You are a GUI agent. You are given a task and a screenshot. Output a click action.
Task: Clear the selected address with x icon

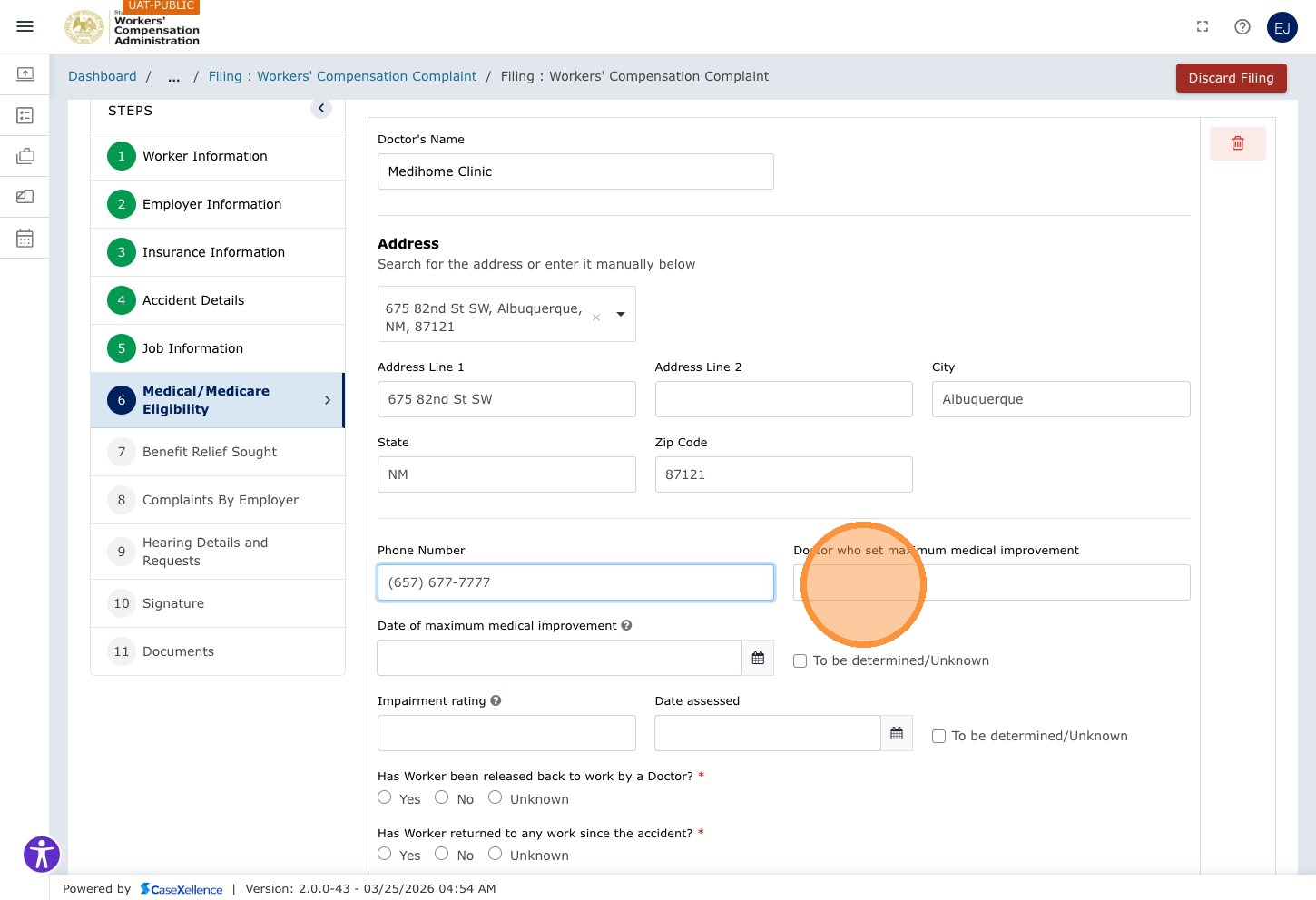(596, 318)
